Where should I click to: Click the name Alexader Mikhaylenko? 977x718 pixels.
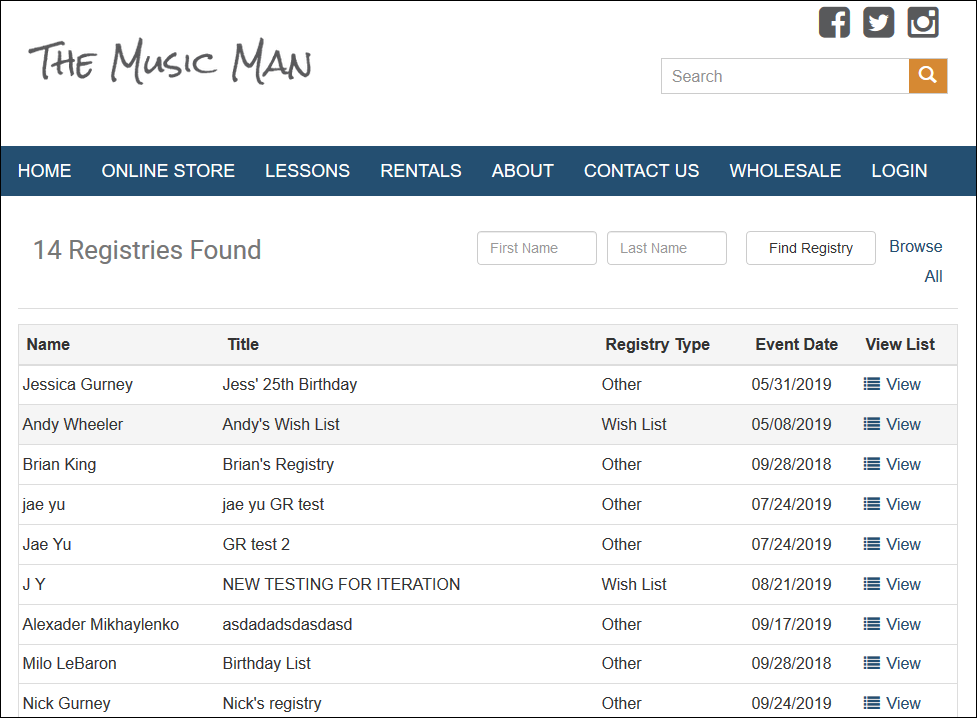point(100,624)
